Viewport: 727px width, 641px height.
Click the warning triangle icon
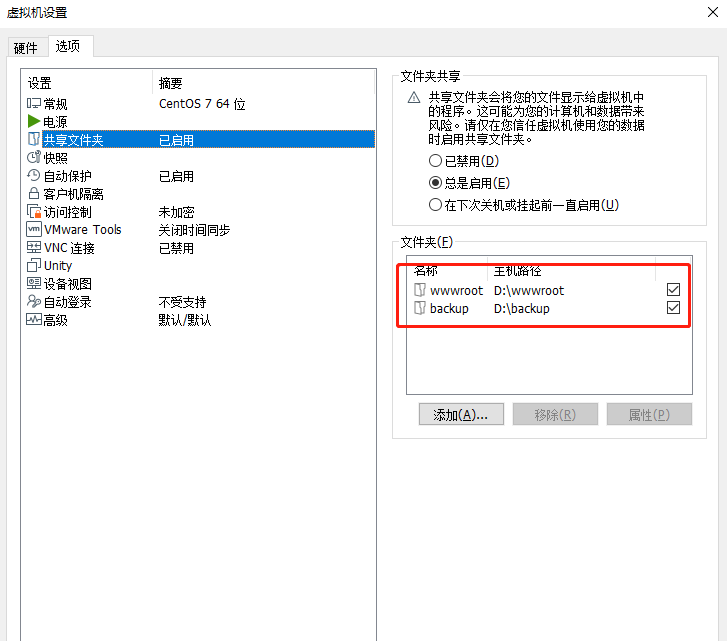click(414, 98)
